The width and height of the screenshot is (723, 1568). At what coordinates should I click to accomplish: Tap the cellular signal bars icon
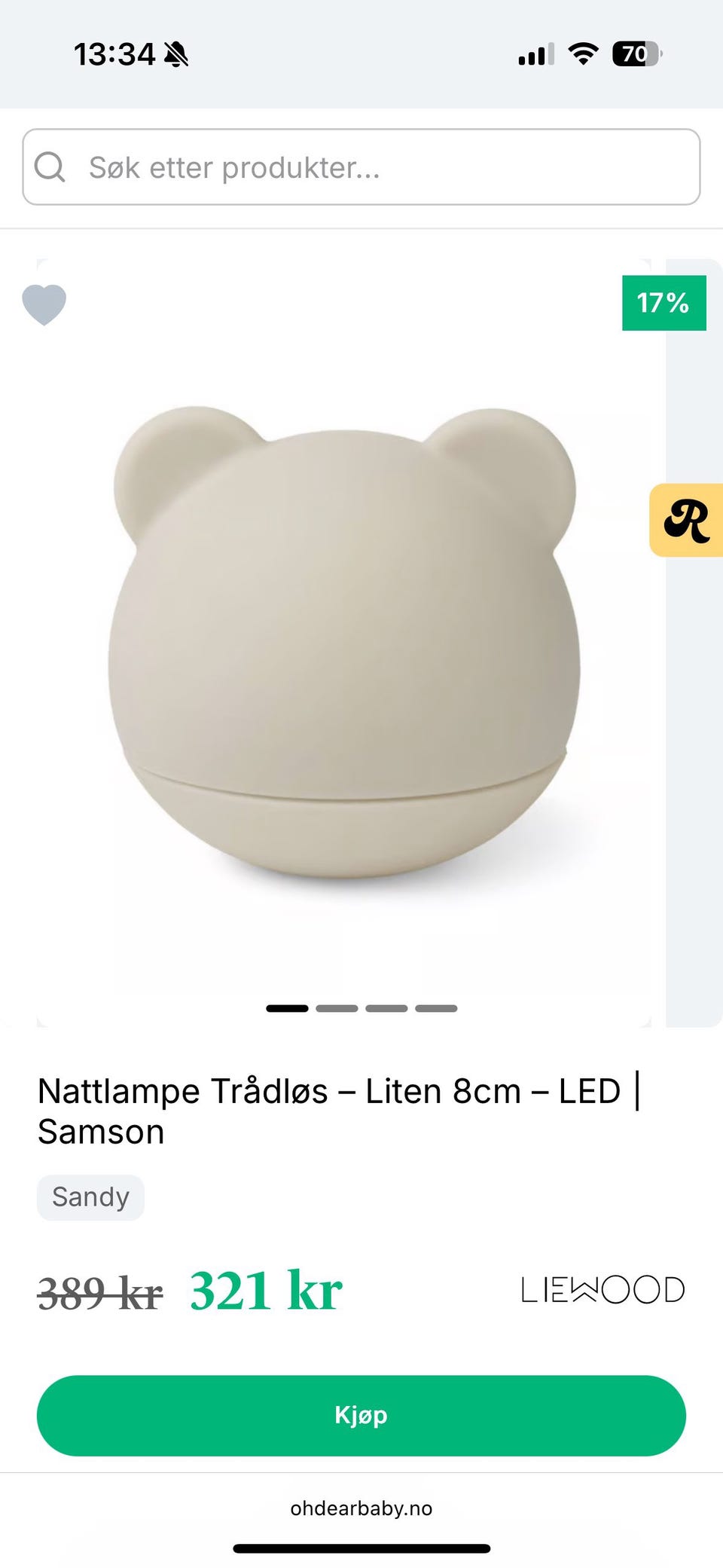536,54
